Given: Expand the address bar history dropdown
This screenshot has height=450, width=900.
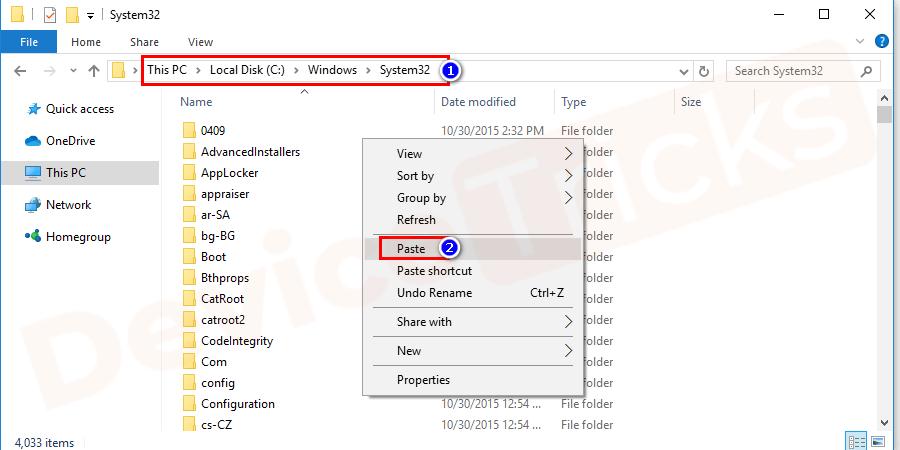Looking at the screenshot, I should [x=684, y=72].
